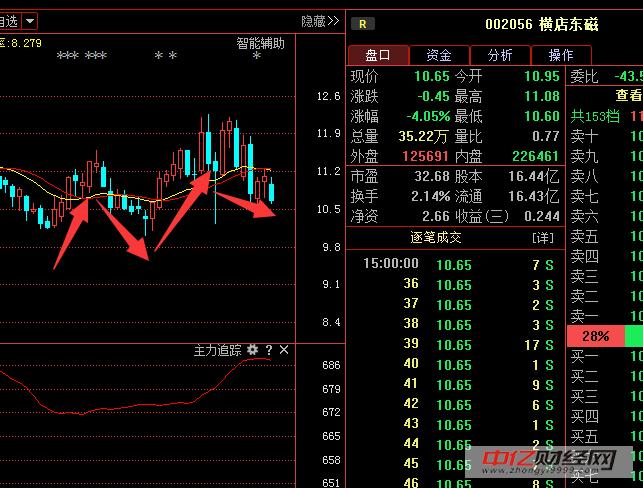The image size is (643, 488).
Task: Toggle the 智能辅助 smart assist option
Action: tap(260, 43)
